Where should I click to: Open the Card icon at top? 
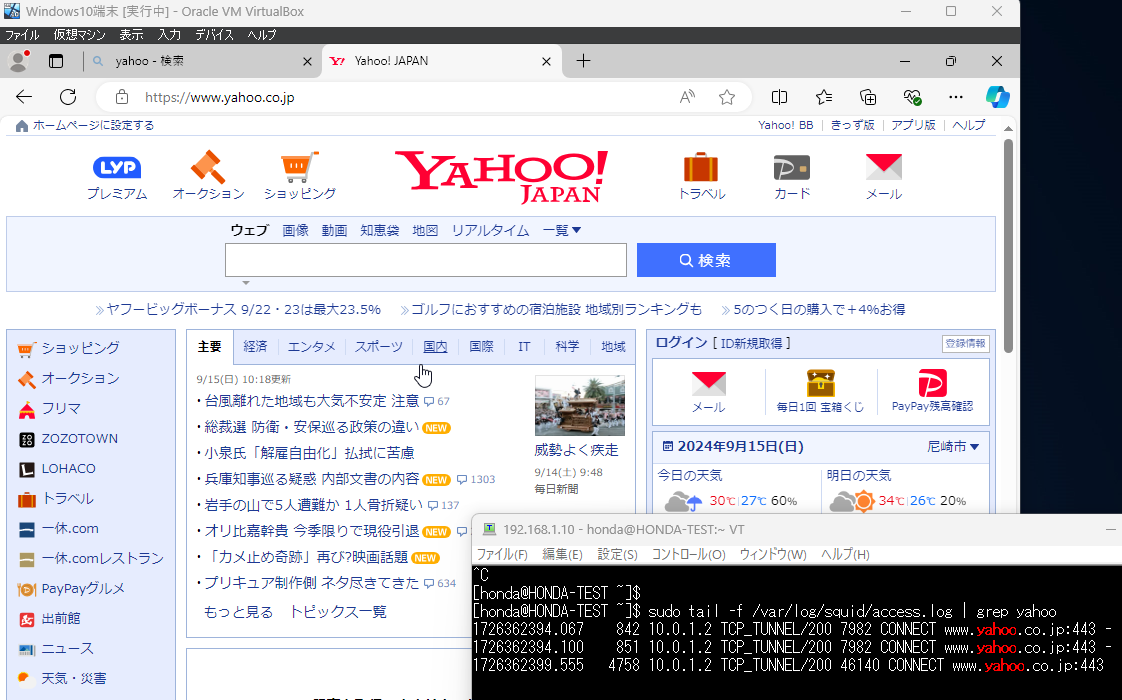coord(792,168)
